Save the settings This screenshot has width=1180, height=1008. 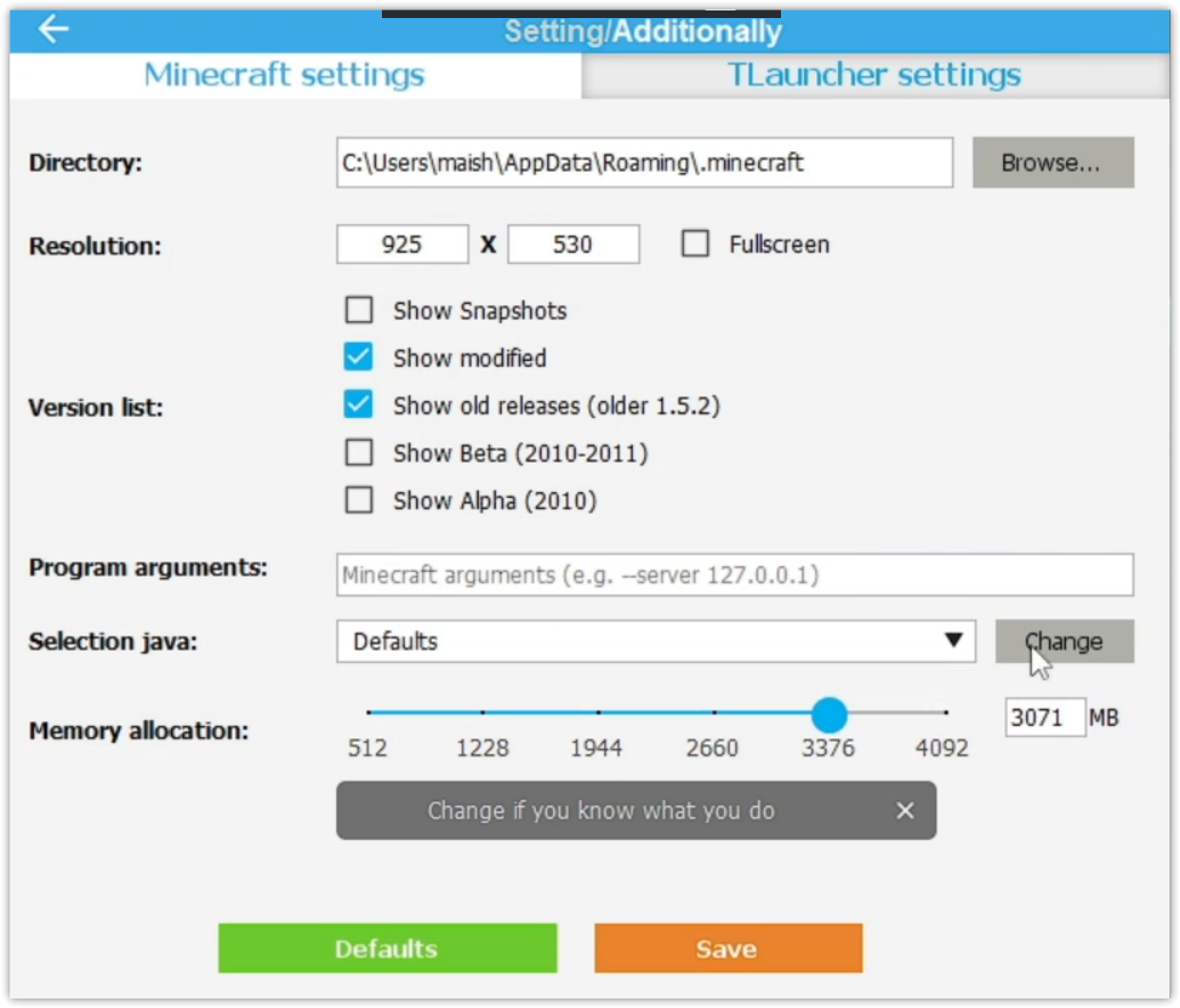[728, 948]
